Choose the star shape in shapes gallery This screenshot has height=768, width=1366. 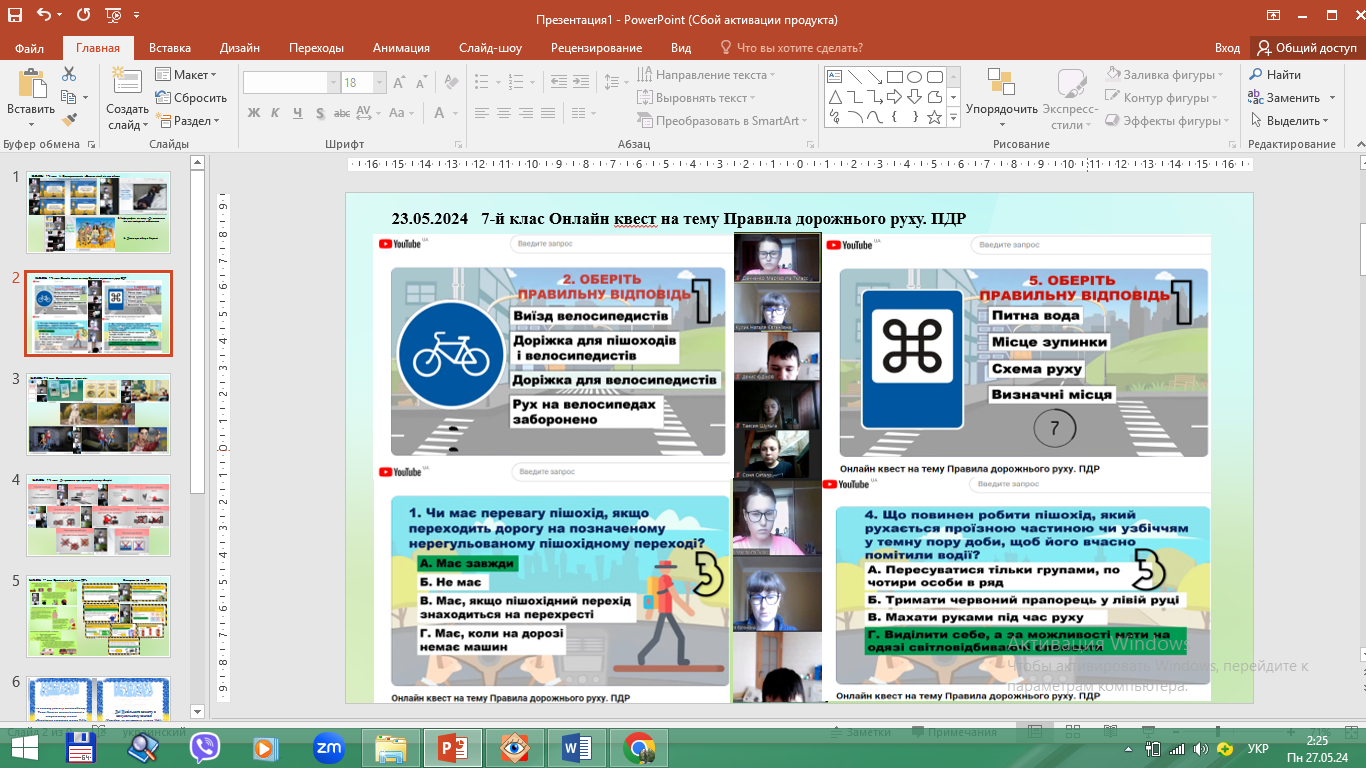[x=934, y=117]
